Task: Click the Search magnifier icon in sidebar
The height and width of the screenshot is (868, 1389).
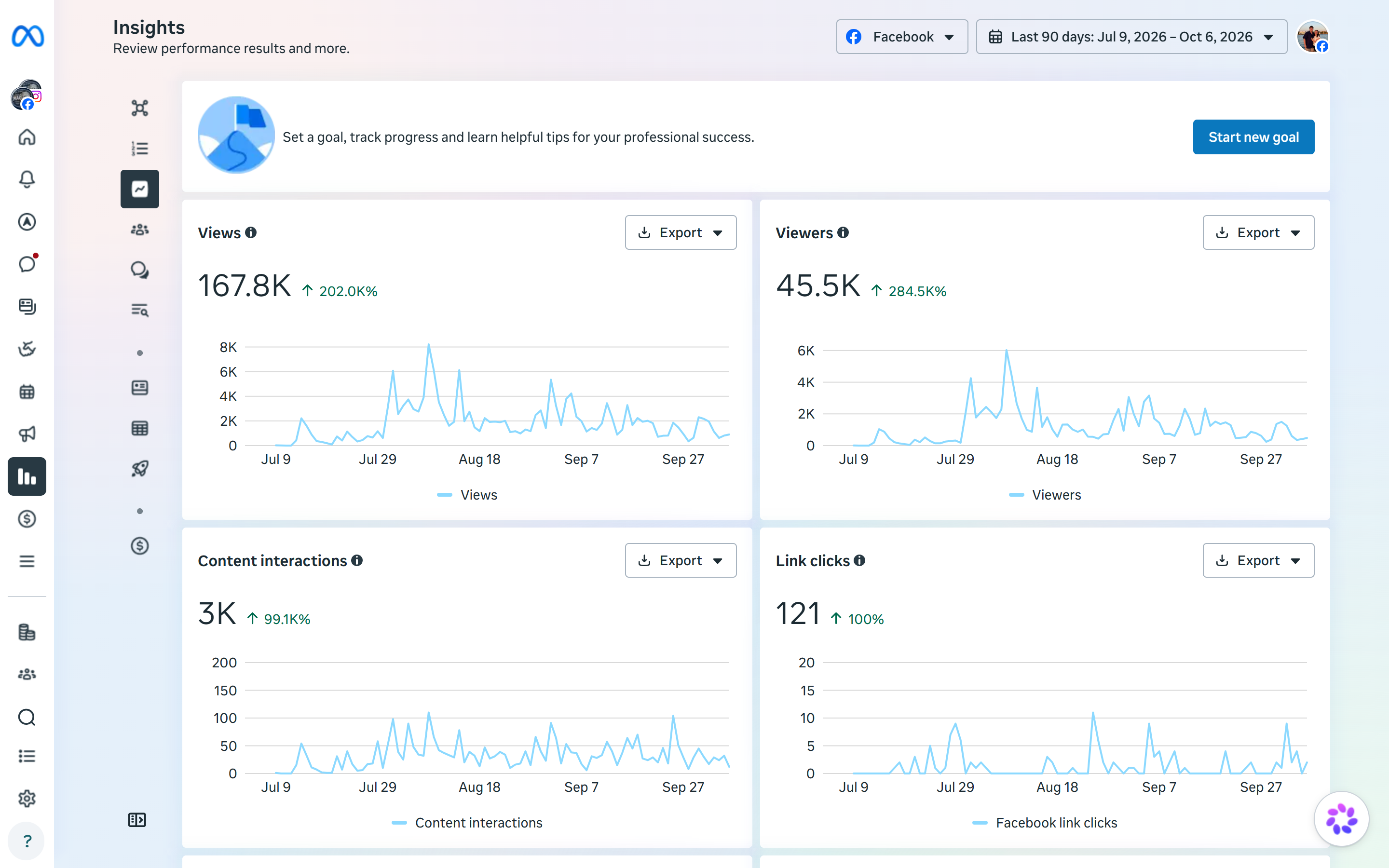Action: coord(27,717)
